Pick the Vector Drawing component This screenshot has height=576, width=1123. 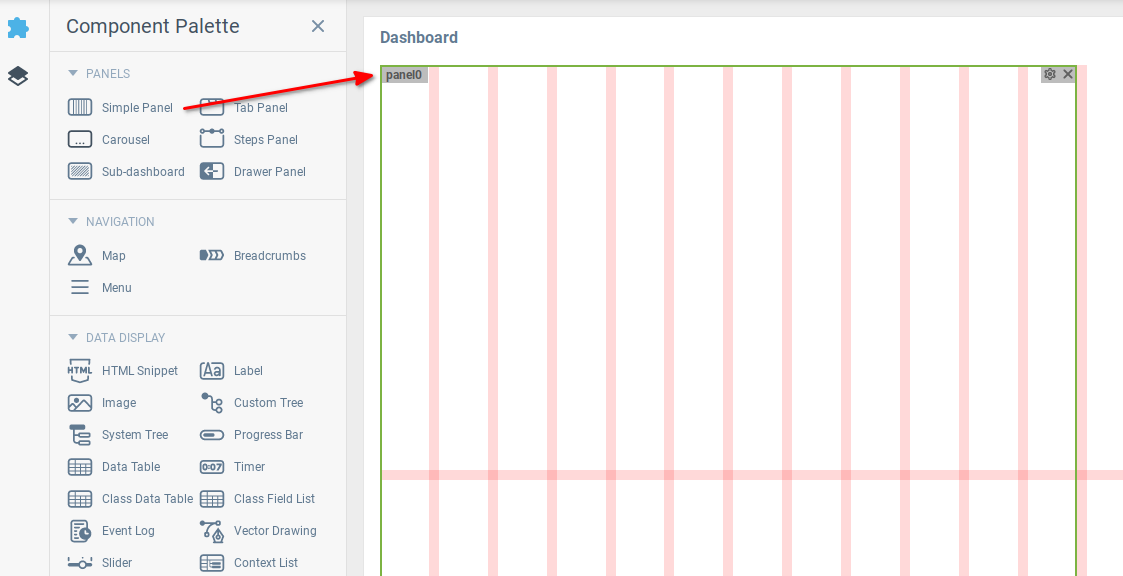click(x=258, y=531)
